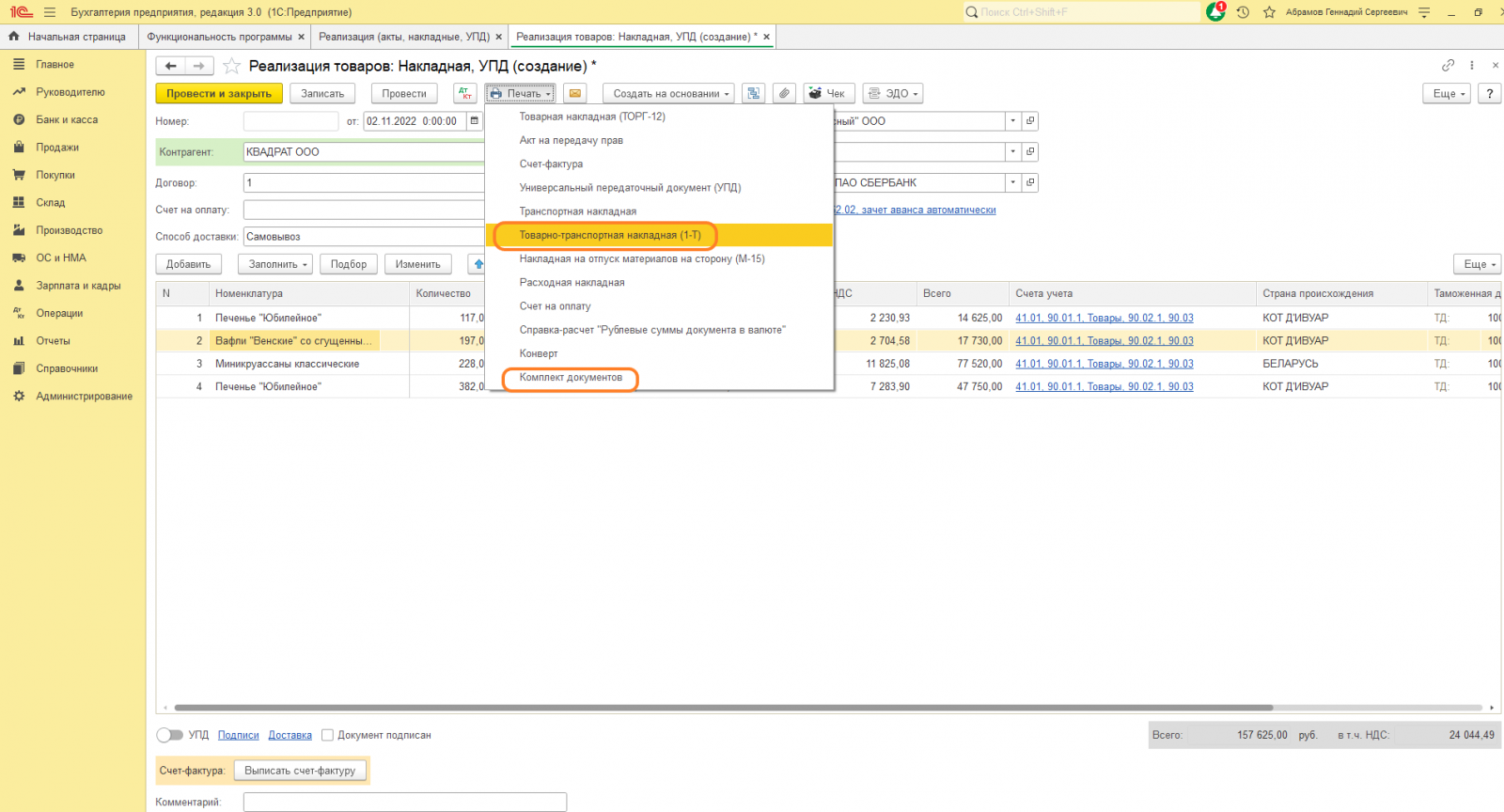1504x812 pixels.
Task: Add document to favorites with star icon
Action: coord(231,67)
